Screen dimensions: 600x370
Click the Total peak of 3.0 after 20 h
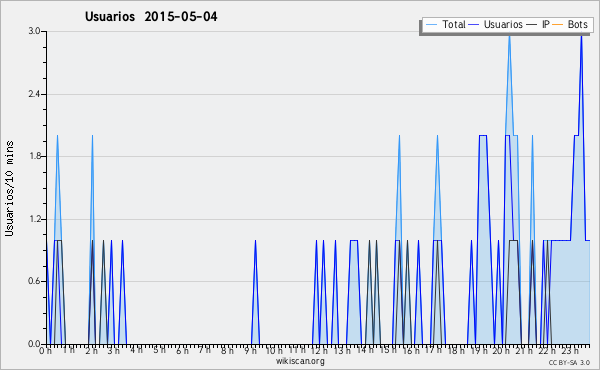pos(509,35)
